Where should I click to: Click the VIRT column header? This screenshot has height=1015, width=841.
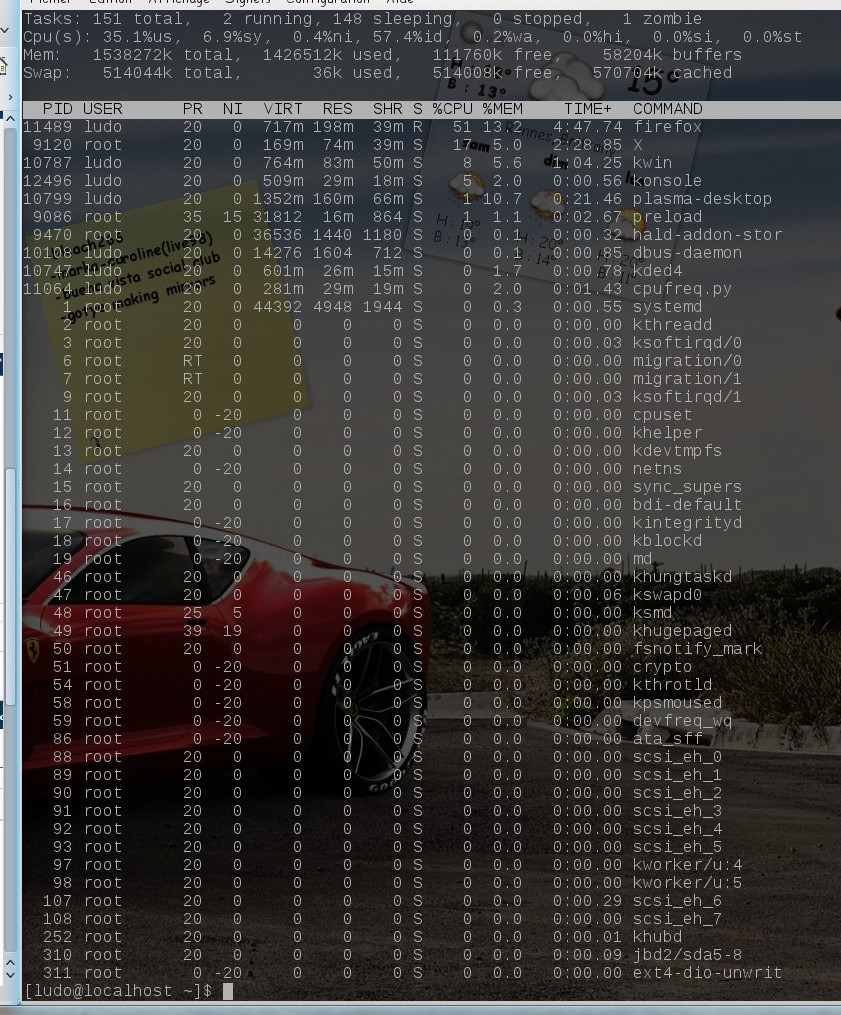(283, 109)
